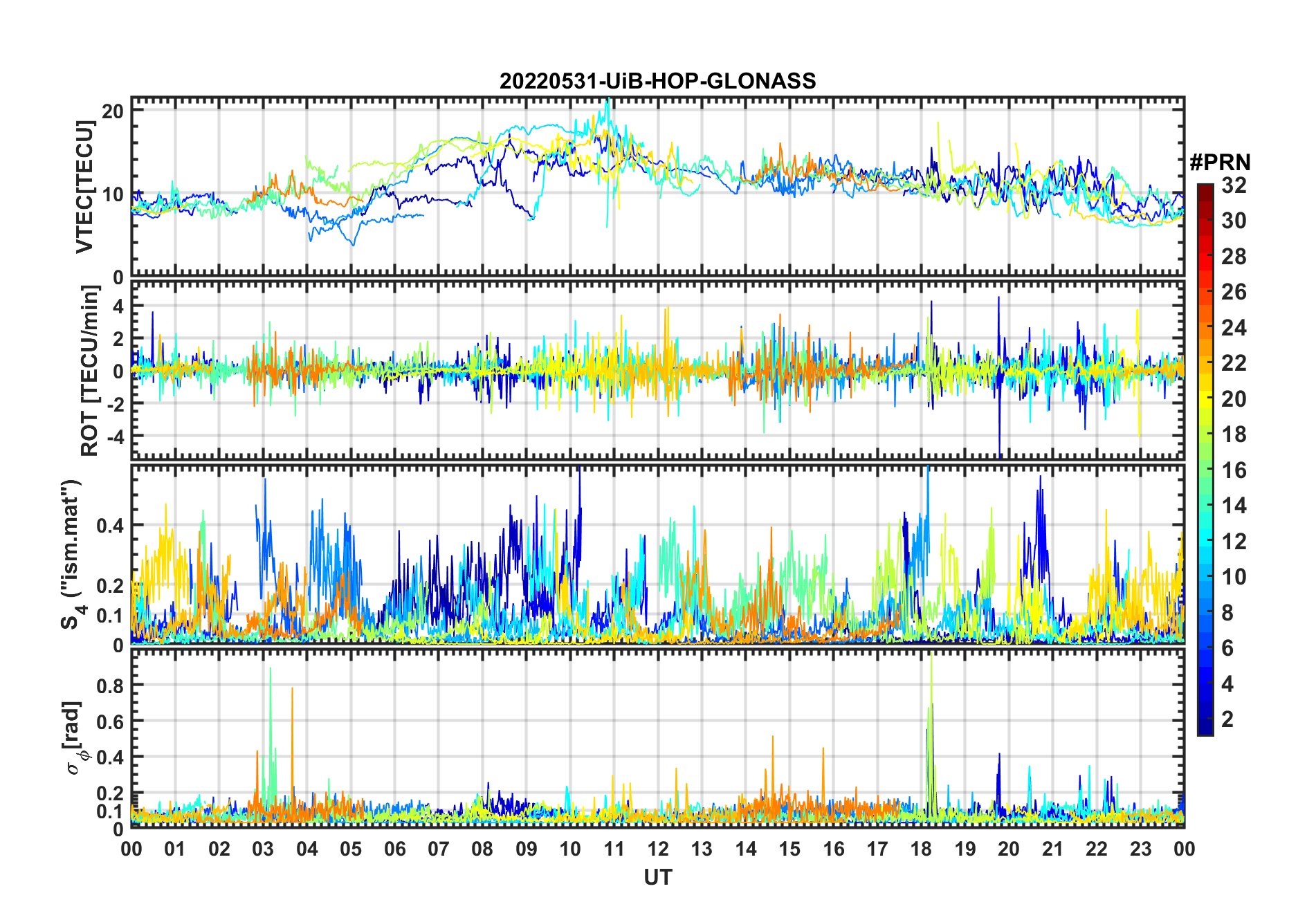Select the sigma-phi [rad] y-axis label

(75, 738)
